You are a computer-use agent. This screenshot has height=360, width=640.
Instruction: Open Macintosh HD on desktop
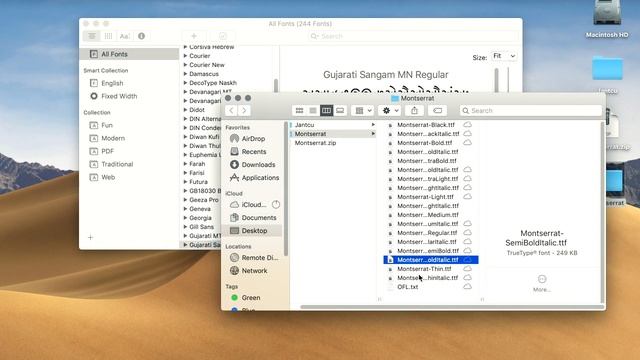point(607,19)
